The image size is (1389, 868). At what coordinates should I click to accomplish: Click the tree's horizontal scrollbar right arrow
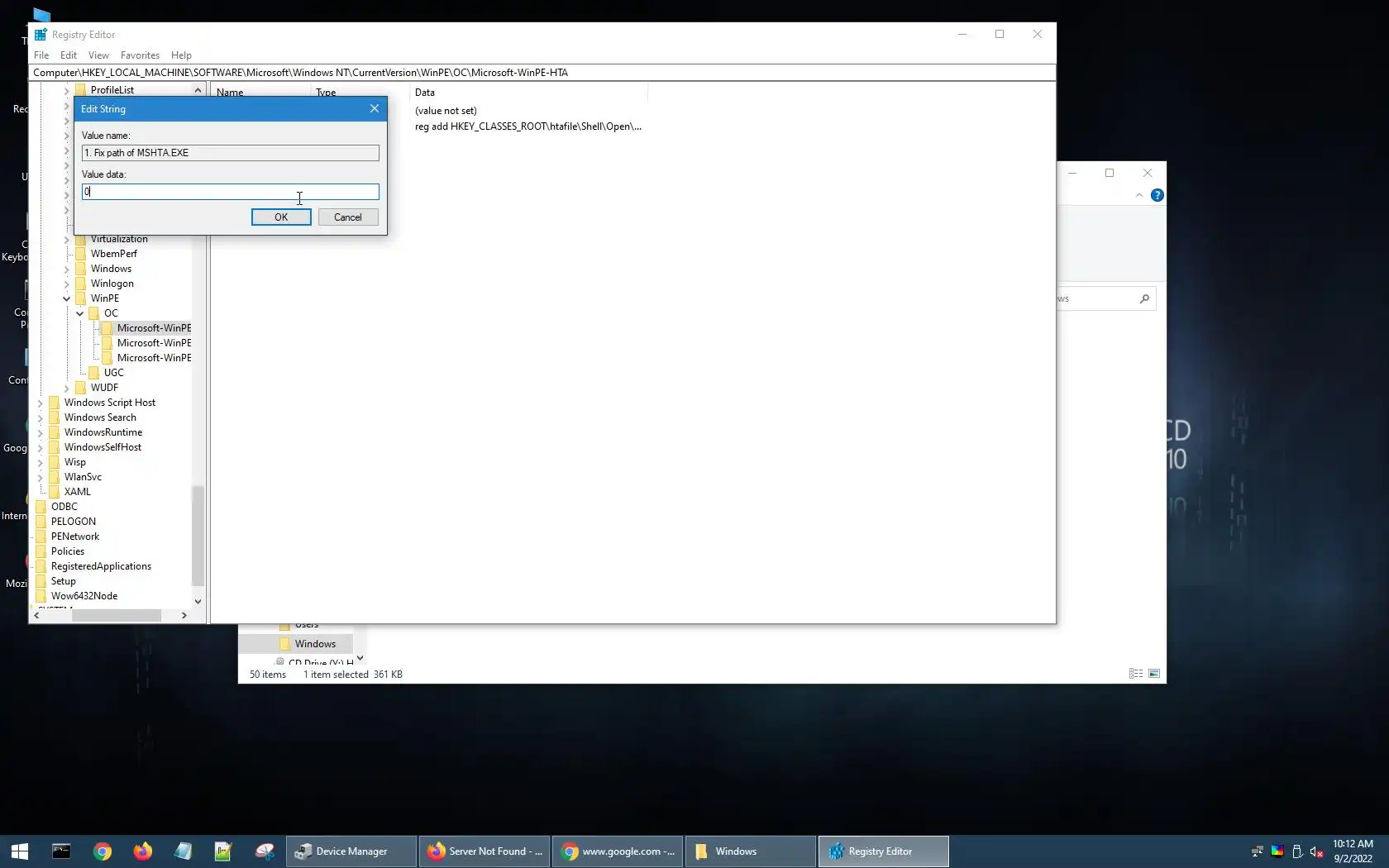point(184,615)
